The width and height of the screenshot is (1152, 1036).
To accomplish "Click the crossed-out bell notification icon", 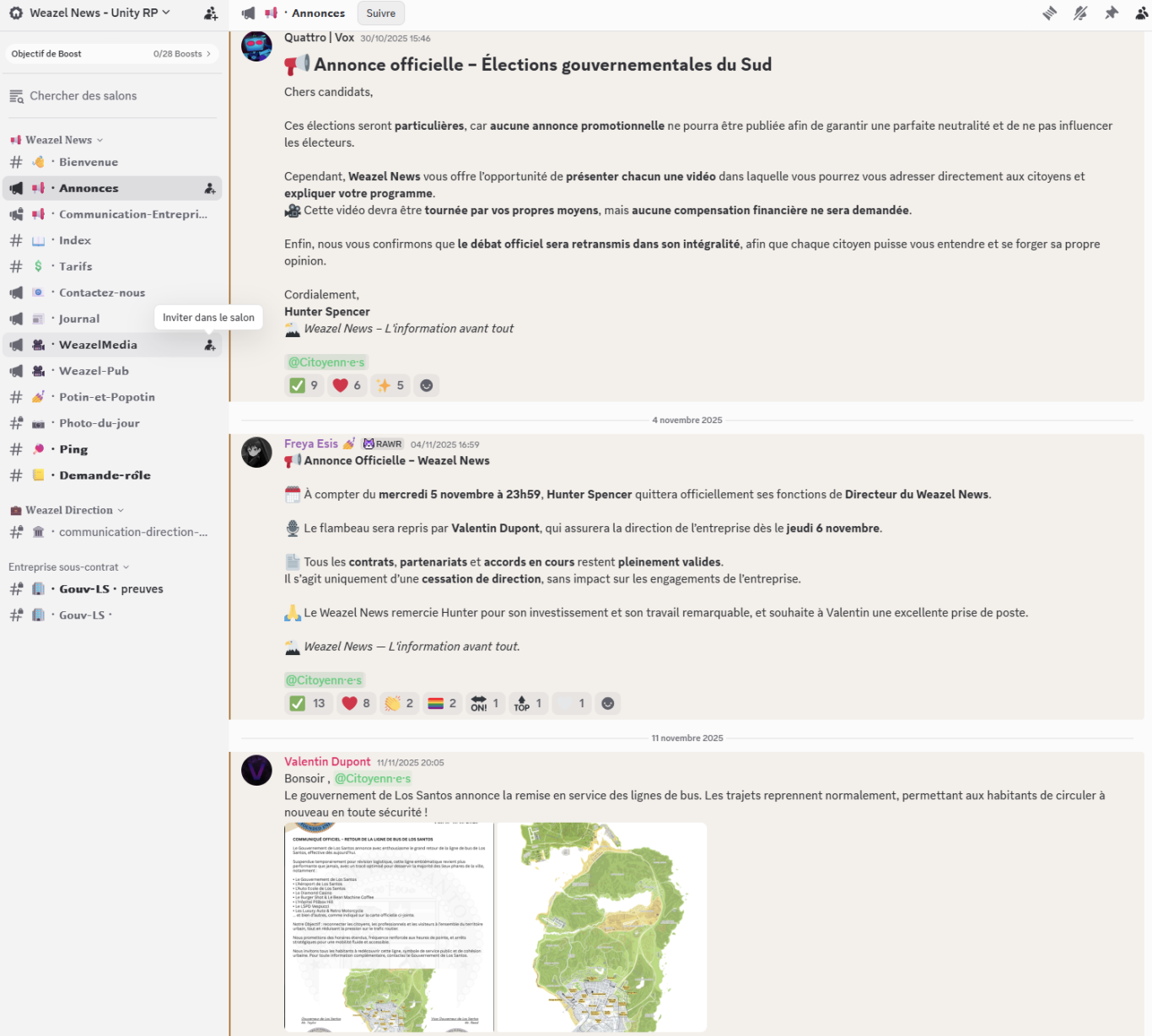I will coord(1080,13).
